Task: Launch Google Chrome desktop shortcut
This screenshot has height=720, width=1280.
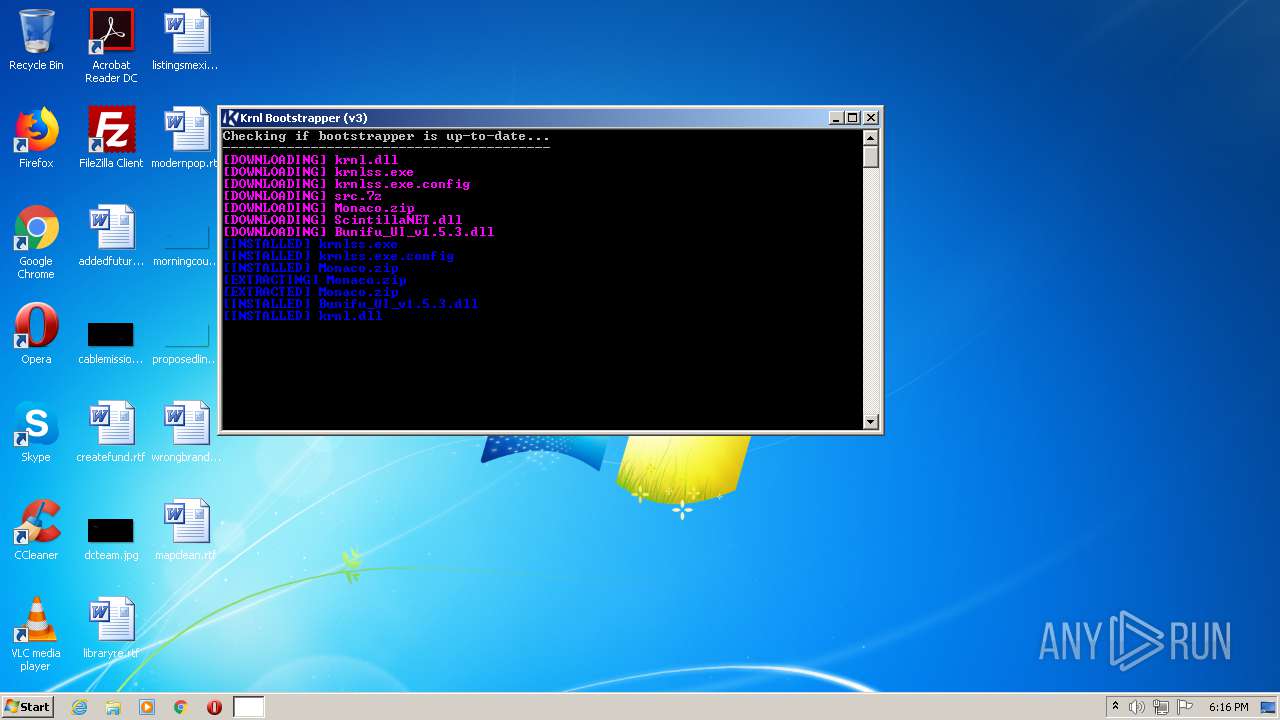Action: coord(36,242)
